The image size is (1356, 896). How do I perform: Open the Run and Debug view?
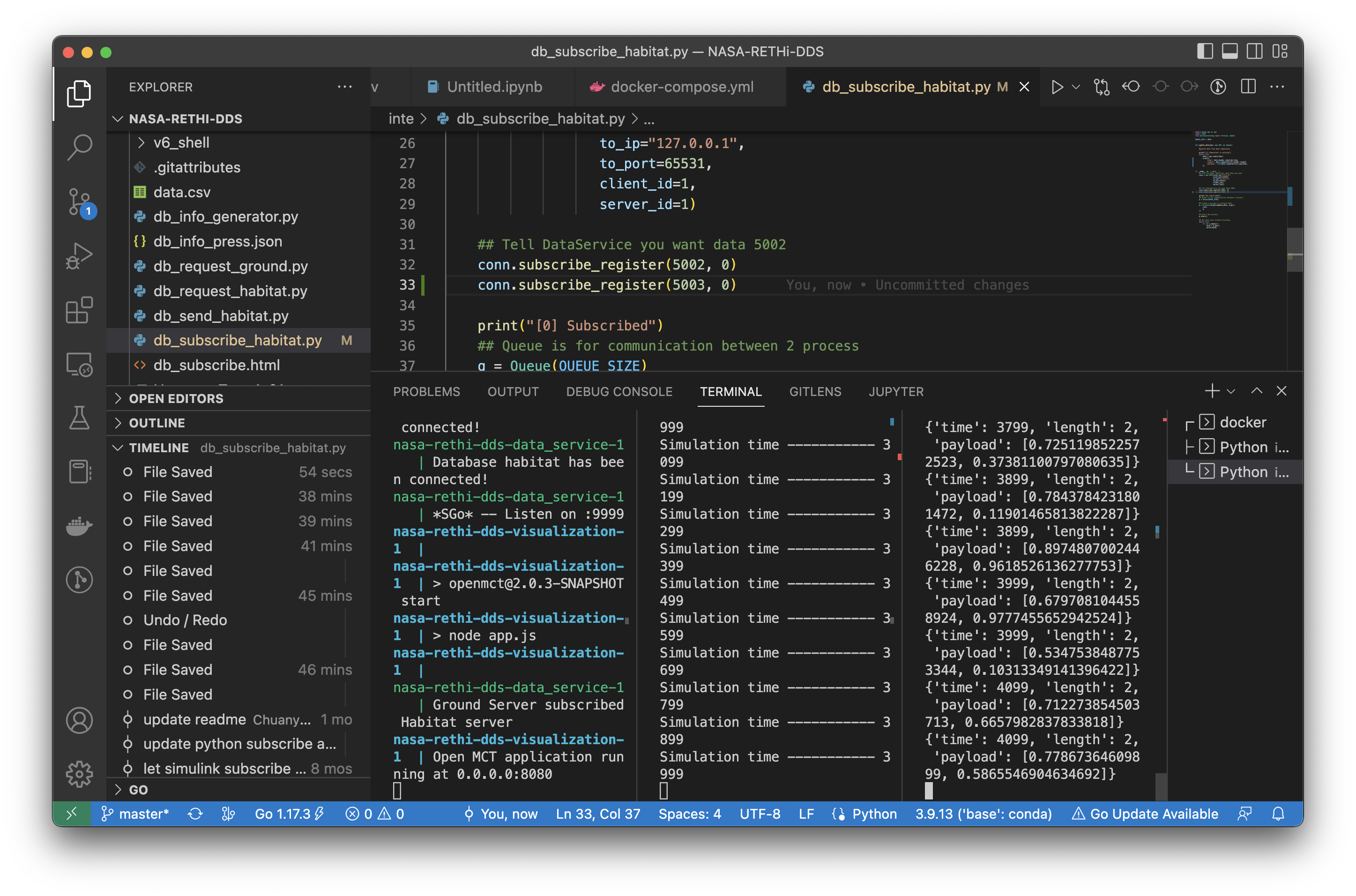[79, 255]
